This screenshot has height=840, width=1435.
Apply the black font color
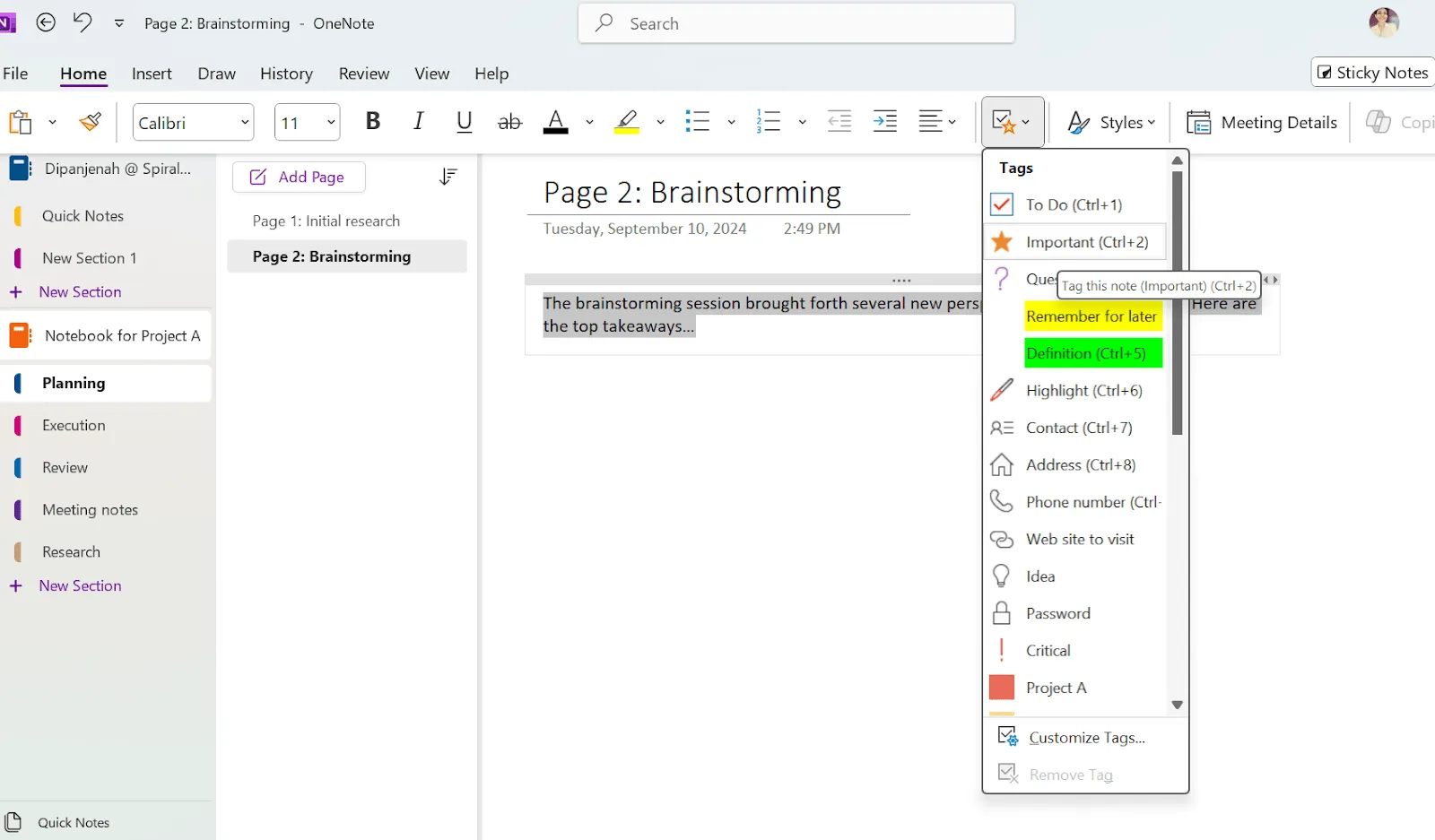coord(556,122)
